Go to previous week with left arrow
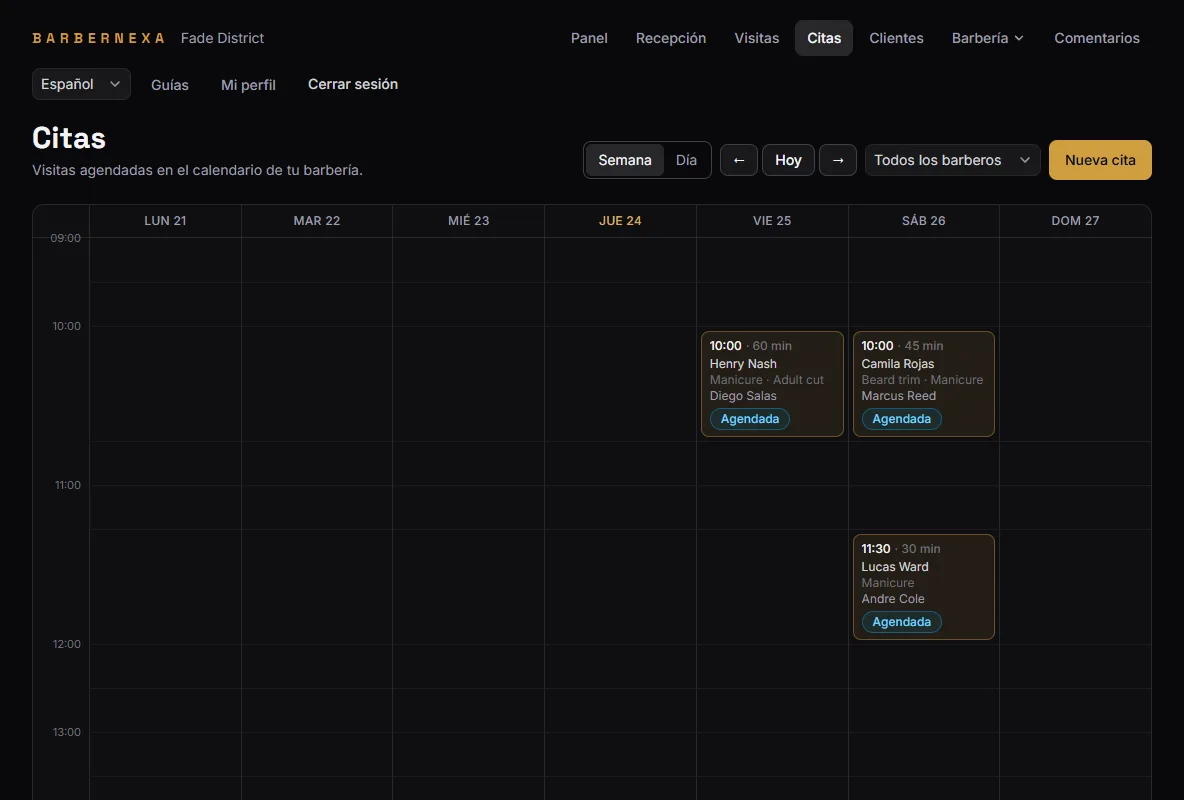Screen dimensions: 1184x800 point(738,160)
